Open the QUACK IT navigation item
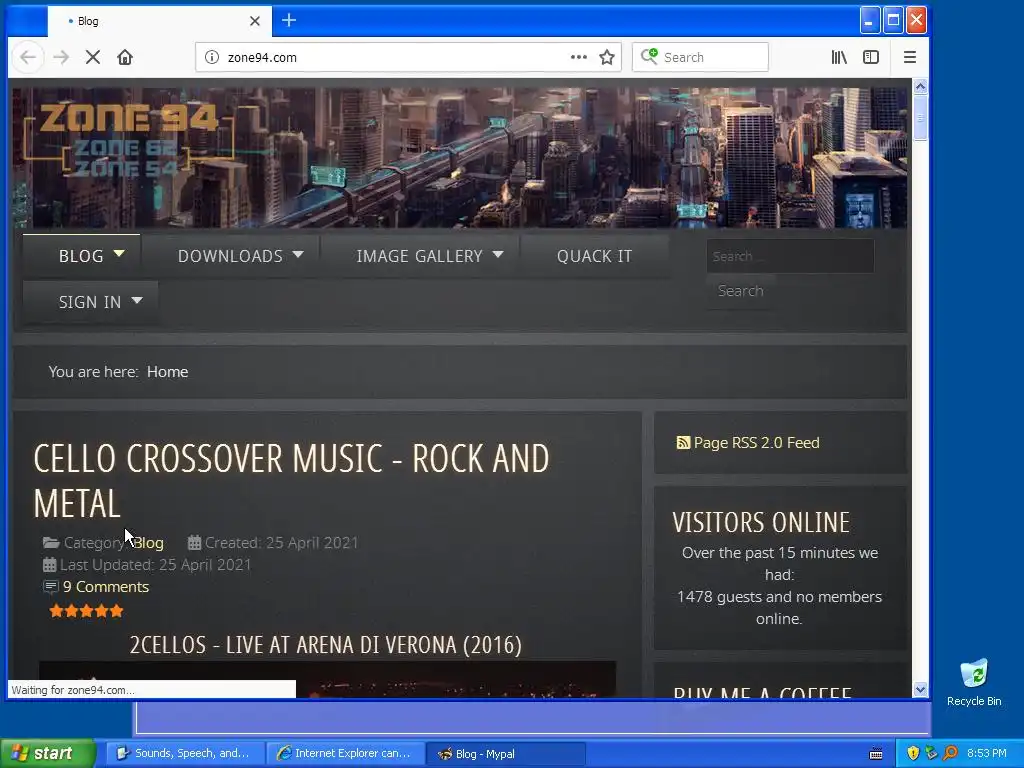Screen dimensions: 1024x768 coord(594,256)
